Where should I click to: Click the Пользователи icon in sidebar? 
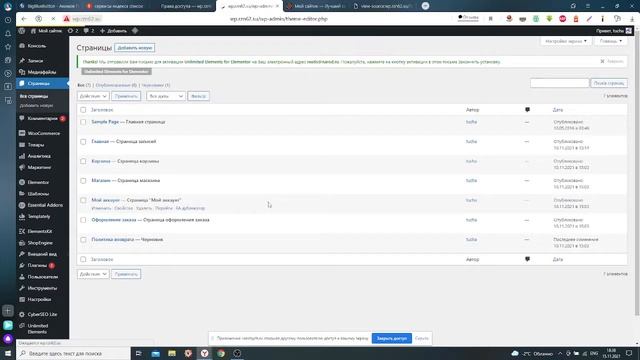click(22, 277)
